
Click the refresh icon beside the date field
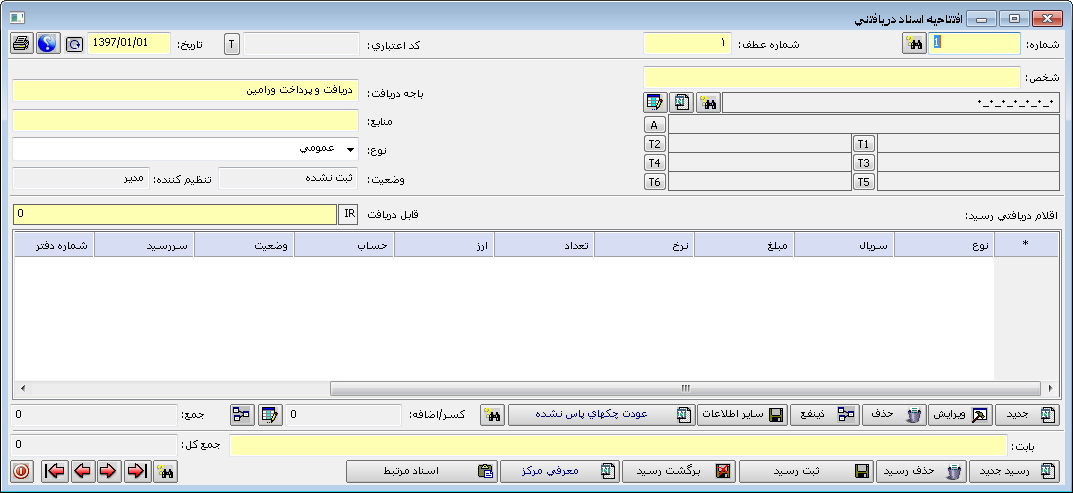[74, 45]
